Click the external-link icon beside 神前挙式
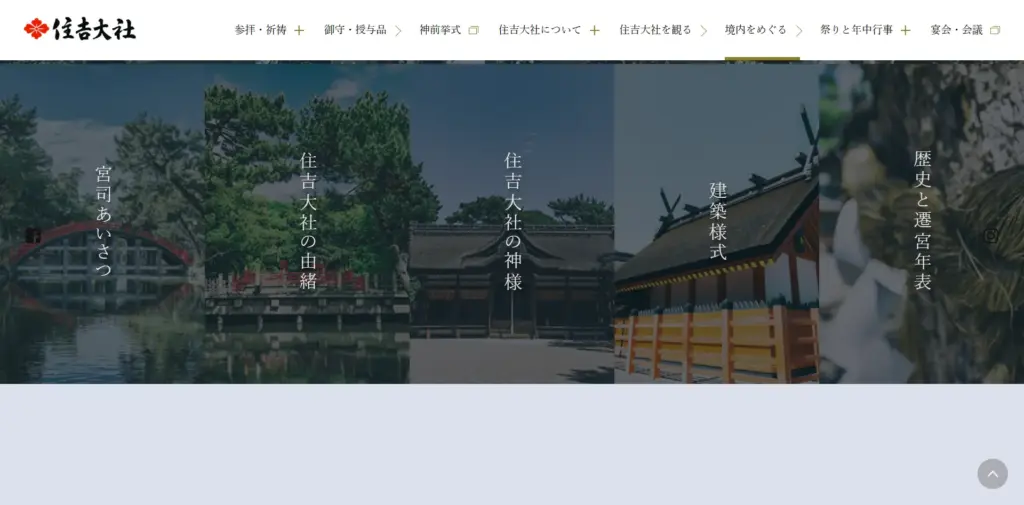 (473, 30)
